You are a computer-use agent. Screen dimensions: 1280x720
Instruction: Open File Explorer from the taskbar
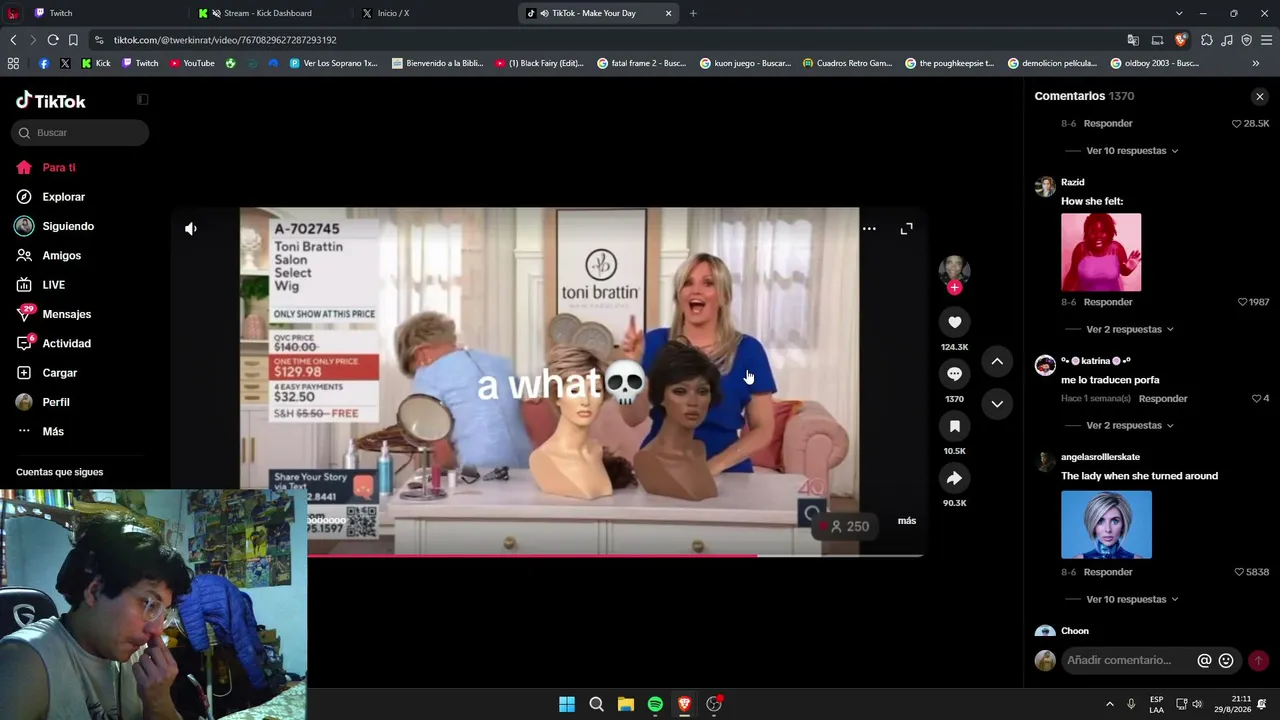(626, 704)
